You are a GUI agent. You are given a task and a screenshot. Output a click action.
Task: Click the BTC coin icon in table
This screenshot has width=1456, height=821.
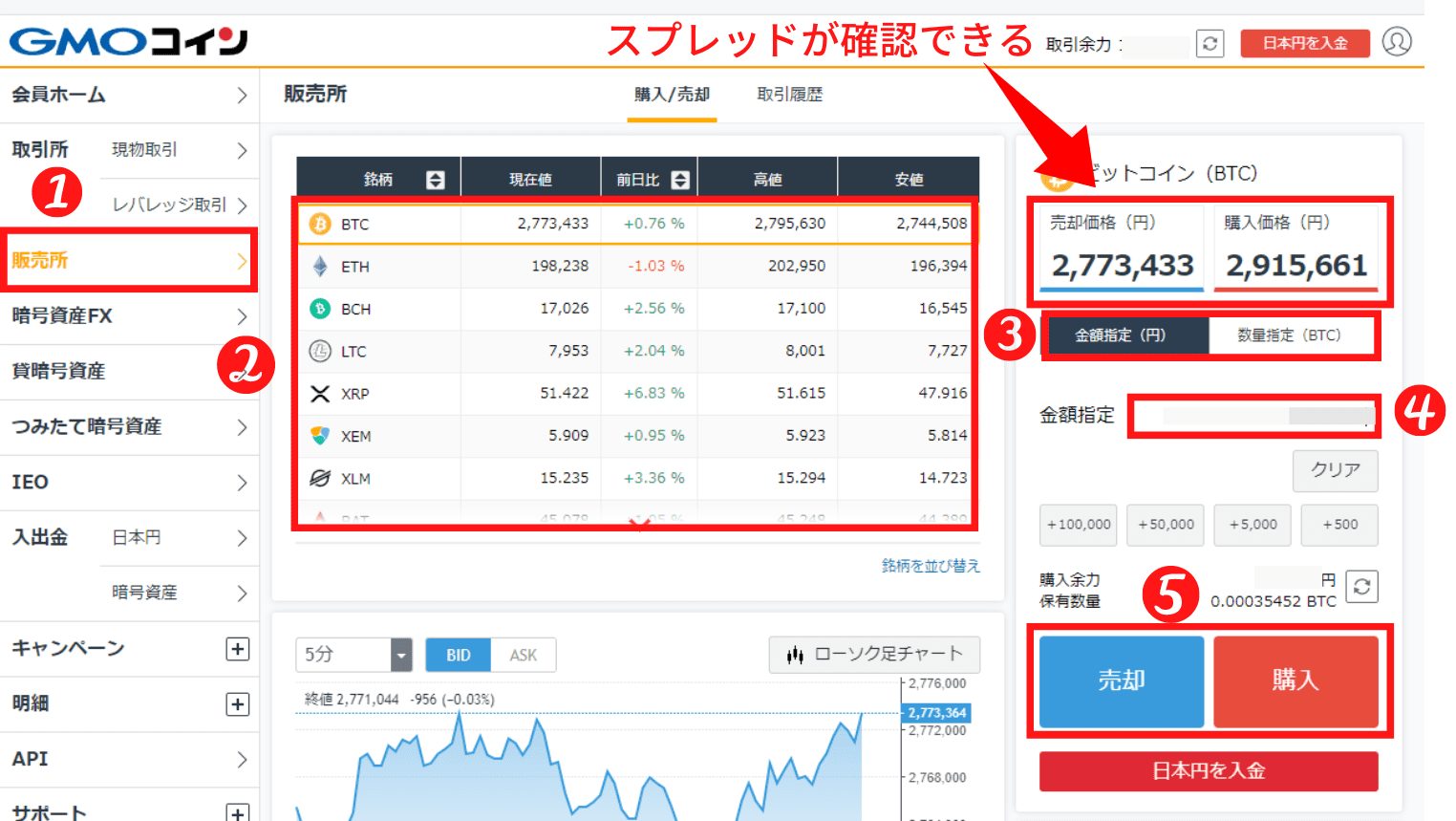pos(320,224)
